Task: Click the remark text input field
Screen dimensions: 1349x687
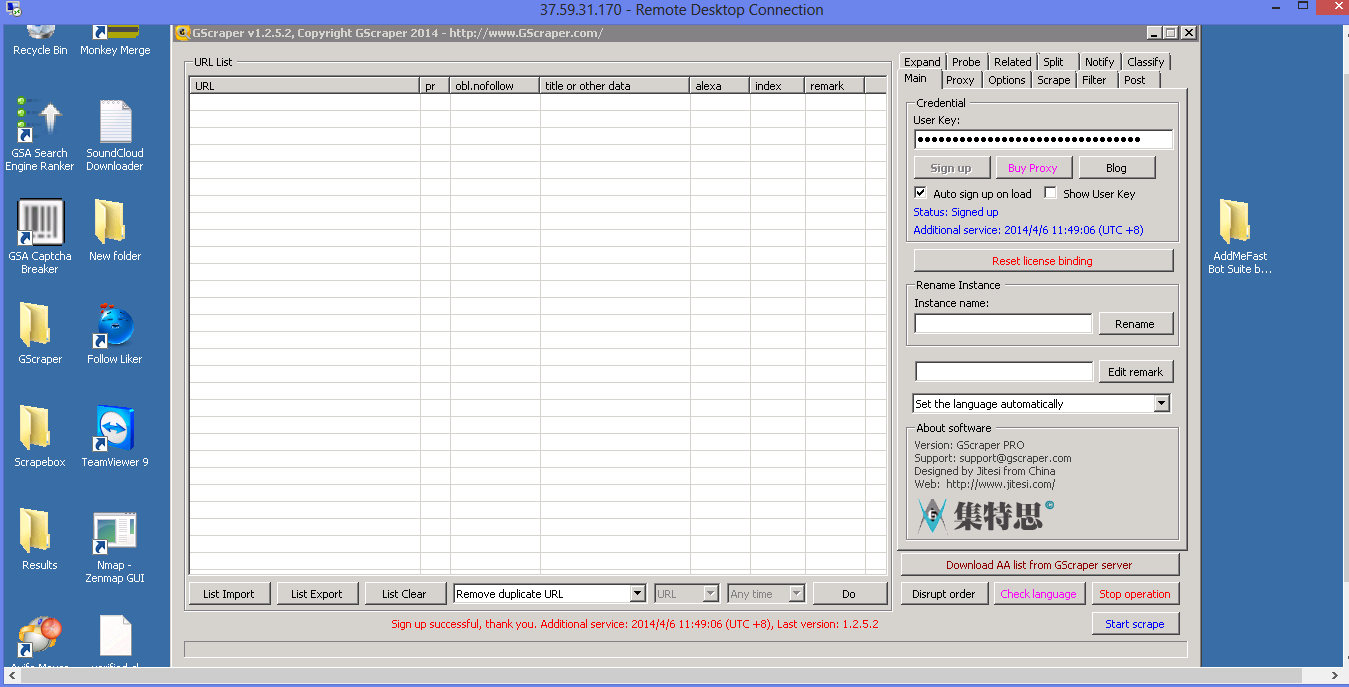Action: [x=1004, y=372]
